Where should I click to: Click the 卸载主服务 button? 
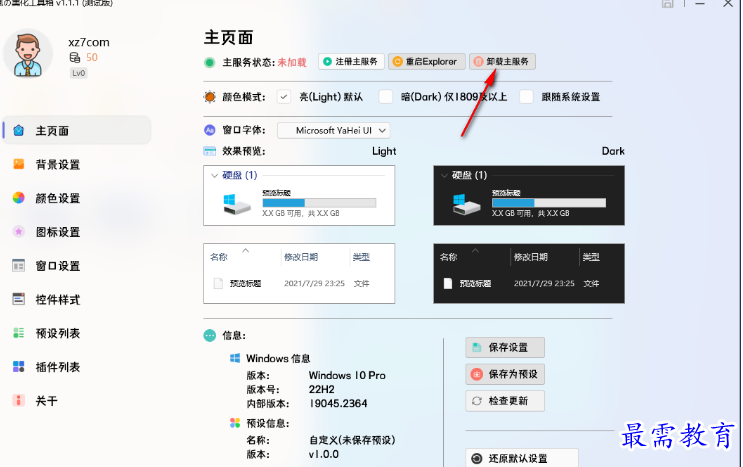(502, 62)
